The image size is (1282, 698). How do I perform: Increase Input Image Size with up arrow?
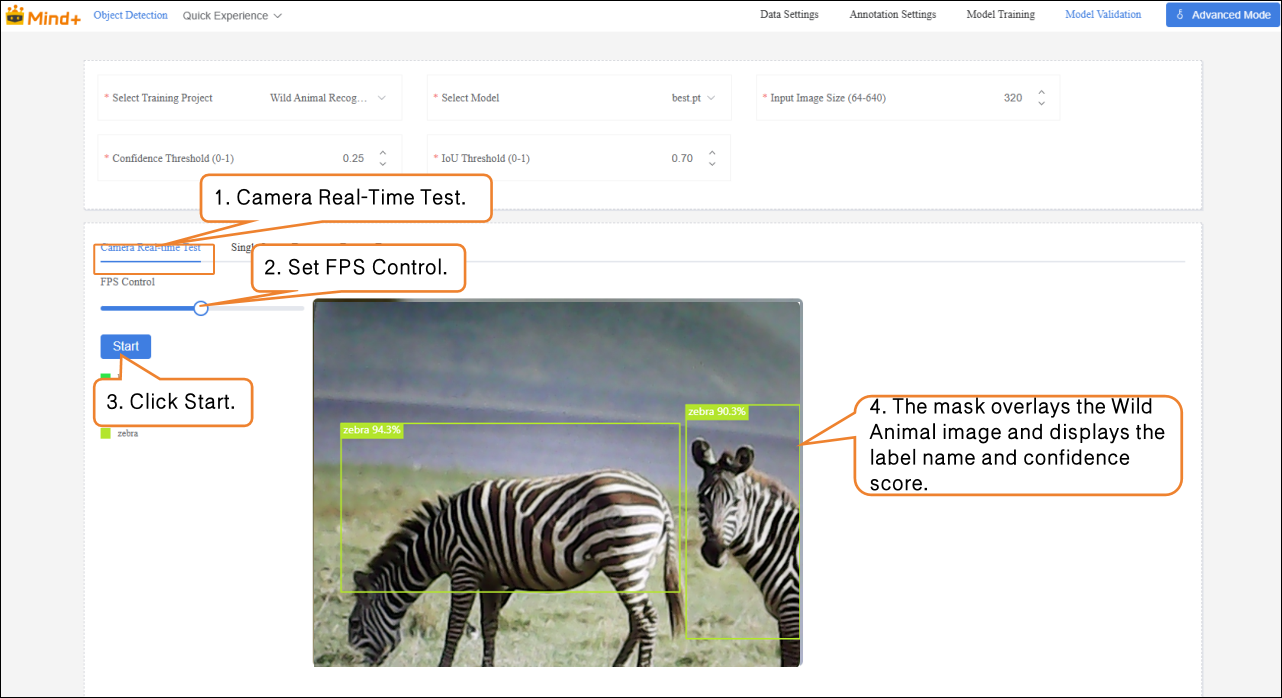(1041, 92)
